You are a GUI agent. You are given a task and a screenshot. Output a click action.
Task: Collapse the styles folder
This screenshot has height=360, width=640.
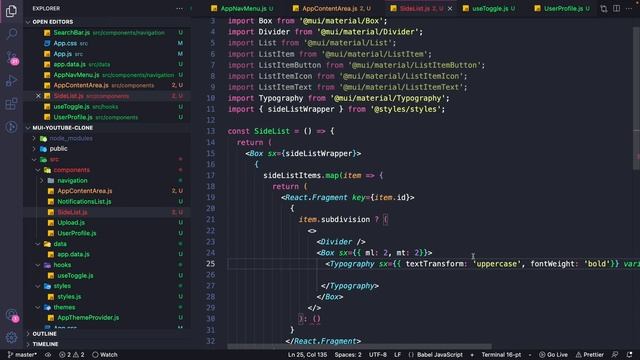(x=62, y=286)
